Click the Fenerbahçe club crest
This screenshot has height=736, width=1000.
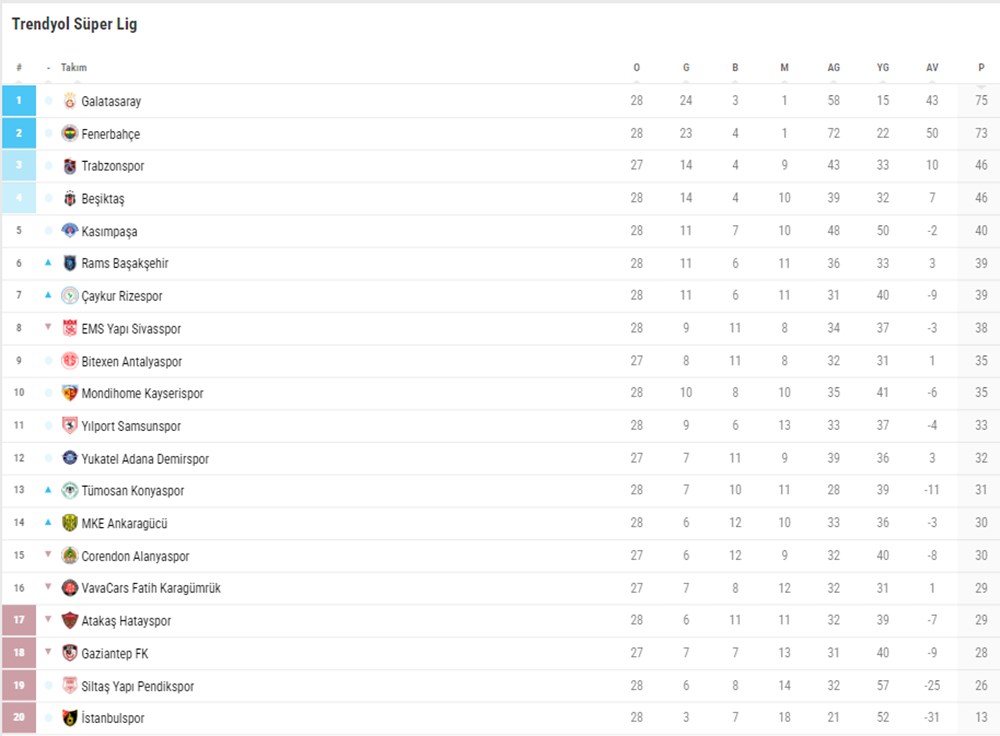pos(70,134)
